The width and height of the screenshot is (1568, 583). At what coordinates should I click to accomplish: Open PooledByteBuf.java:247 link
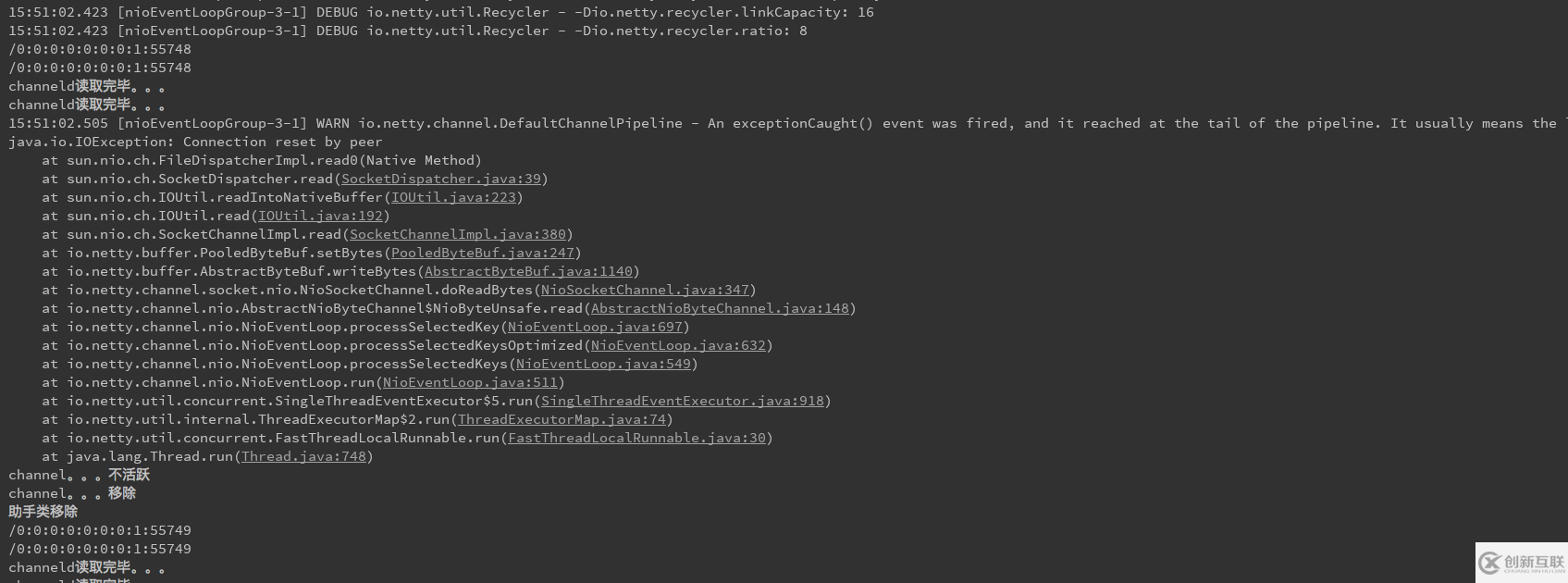click(x=483, y=253)
